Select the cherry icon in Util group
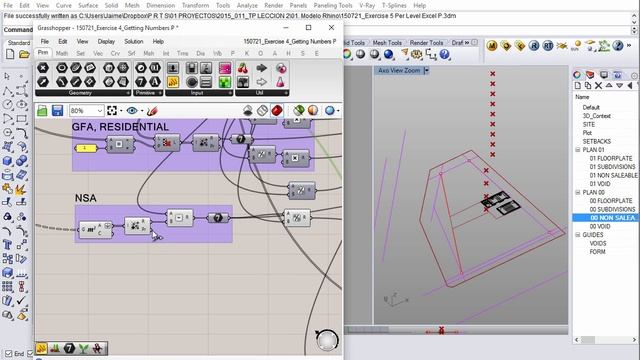The height and width of the screenshot is (360, 640). (243, 68)
